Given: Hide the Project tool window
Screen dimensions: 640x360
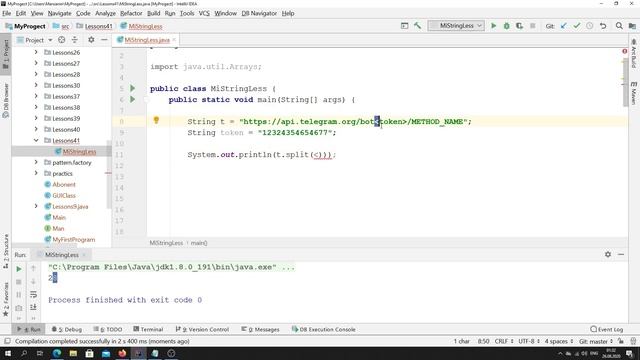Looking at the screenshot, I should click(104, 40).
